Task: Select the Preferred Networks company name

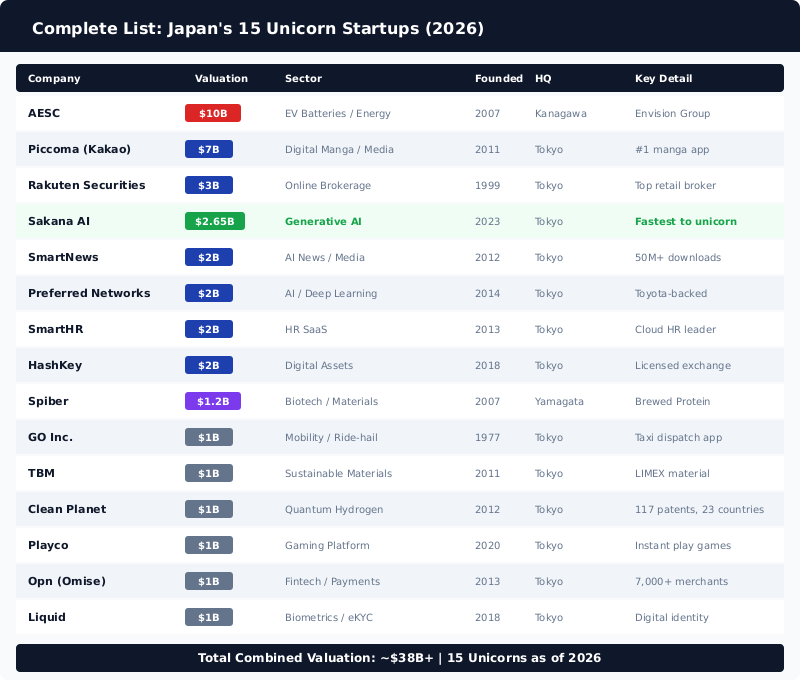Action: 90,293
